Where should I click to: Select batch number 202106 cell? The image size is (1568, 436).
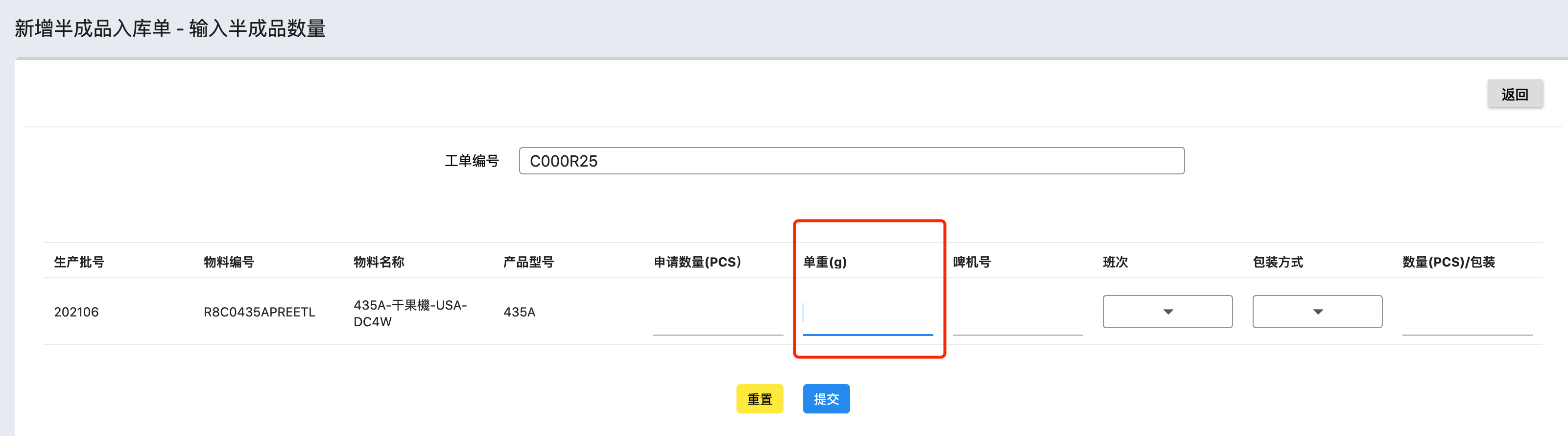76,312
